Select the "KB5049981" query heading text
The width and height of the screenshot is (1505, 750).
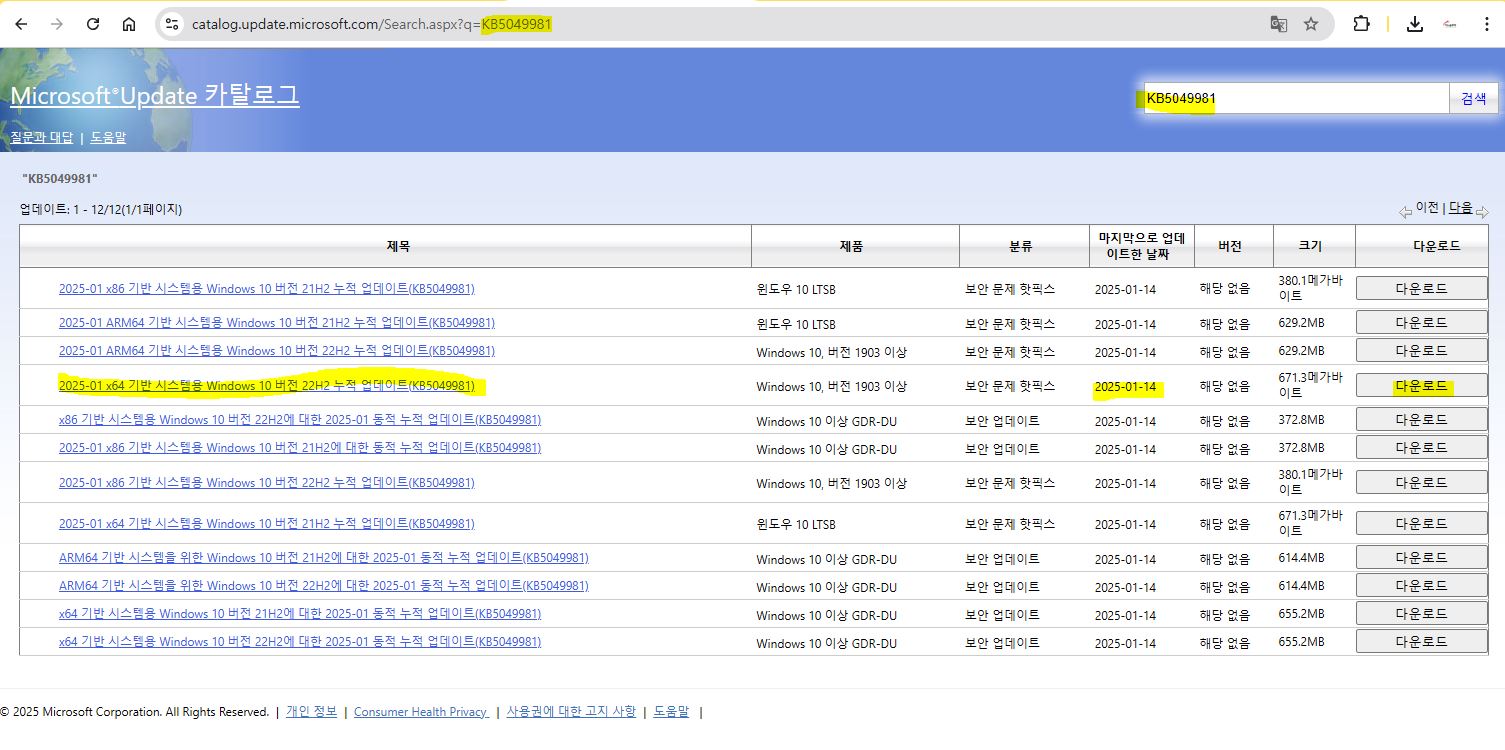pos(60,179)
